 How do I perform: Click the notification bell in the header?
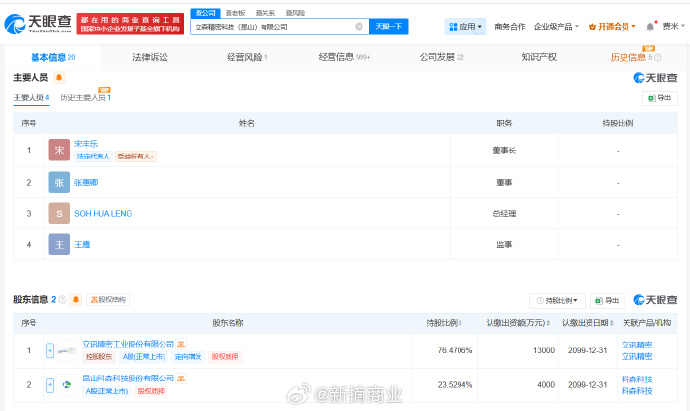pos(650,27)
